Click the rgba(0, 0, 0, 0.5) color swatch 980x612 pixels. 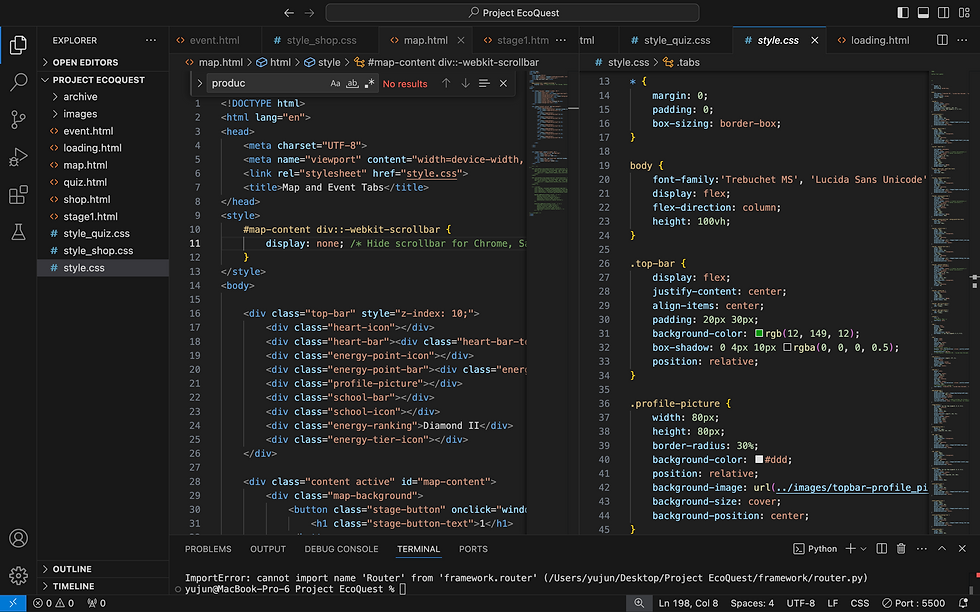788,347
